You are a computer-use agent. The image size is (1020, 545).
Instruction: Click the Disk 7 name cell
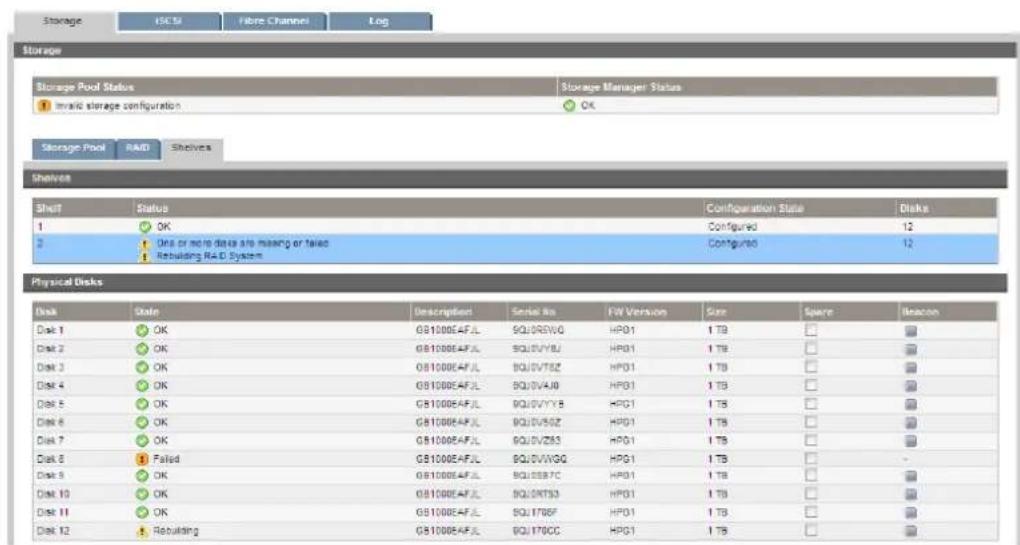coord(50,440)
